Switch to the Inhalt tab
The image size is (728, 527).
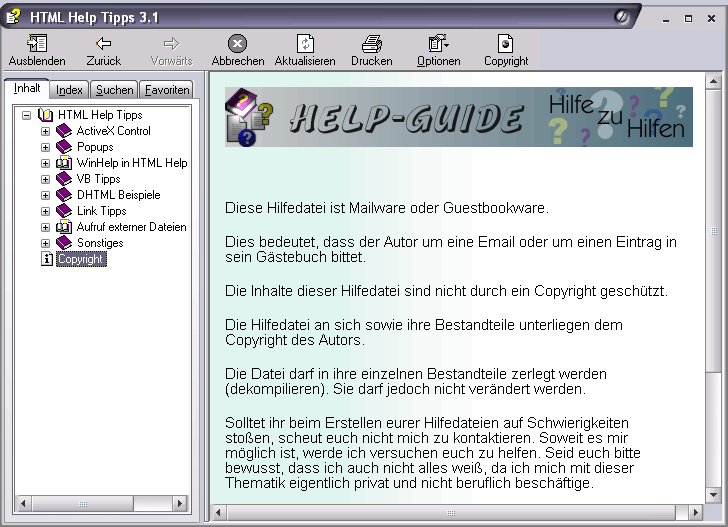pyautogui.click(x=26, y=88)
